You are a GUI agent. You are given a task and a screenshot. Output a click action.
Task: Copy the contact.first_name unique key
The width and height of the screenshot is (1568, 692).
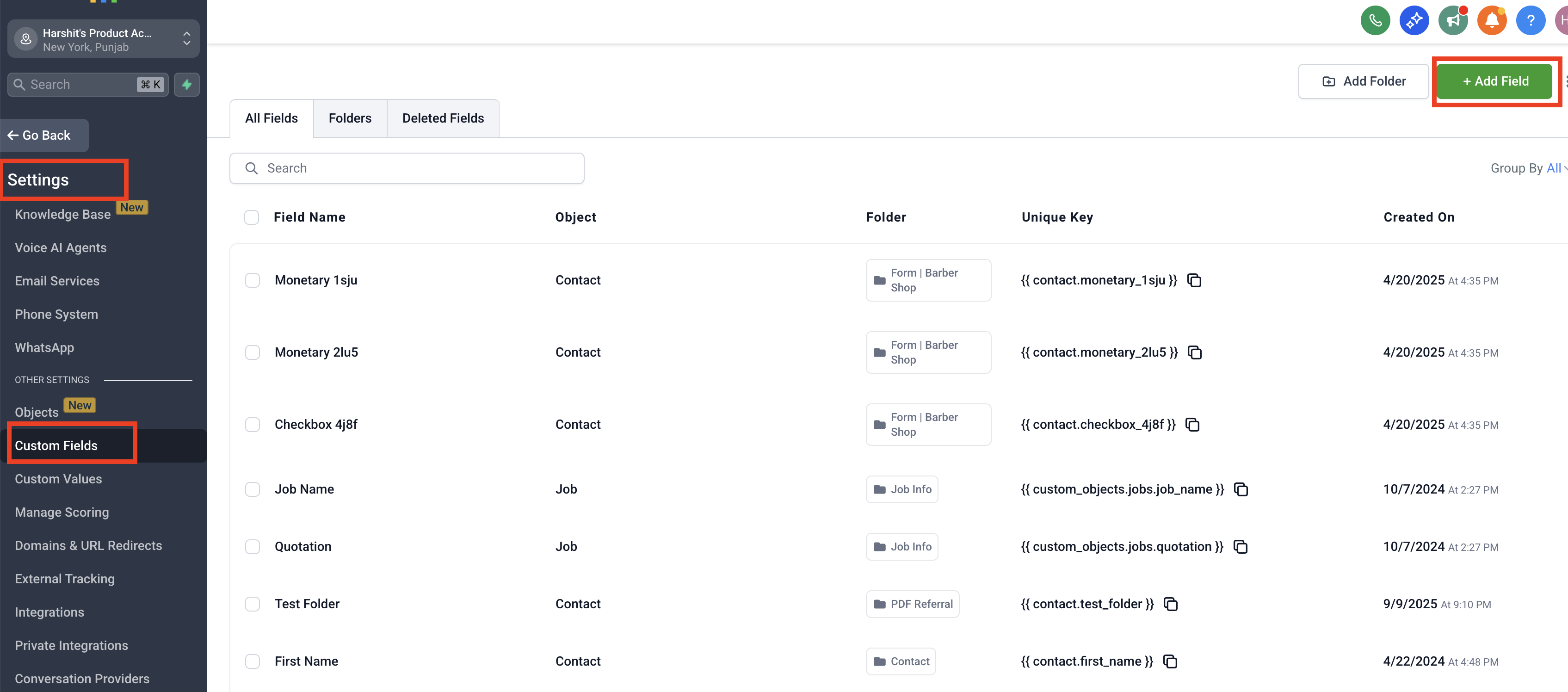[1170, 661]
